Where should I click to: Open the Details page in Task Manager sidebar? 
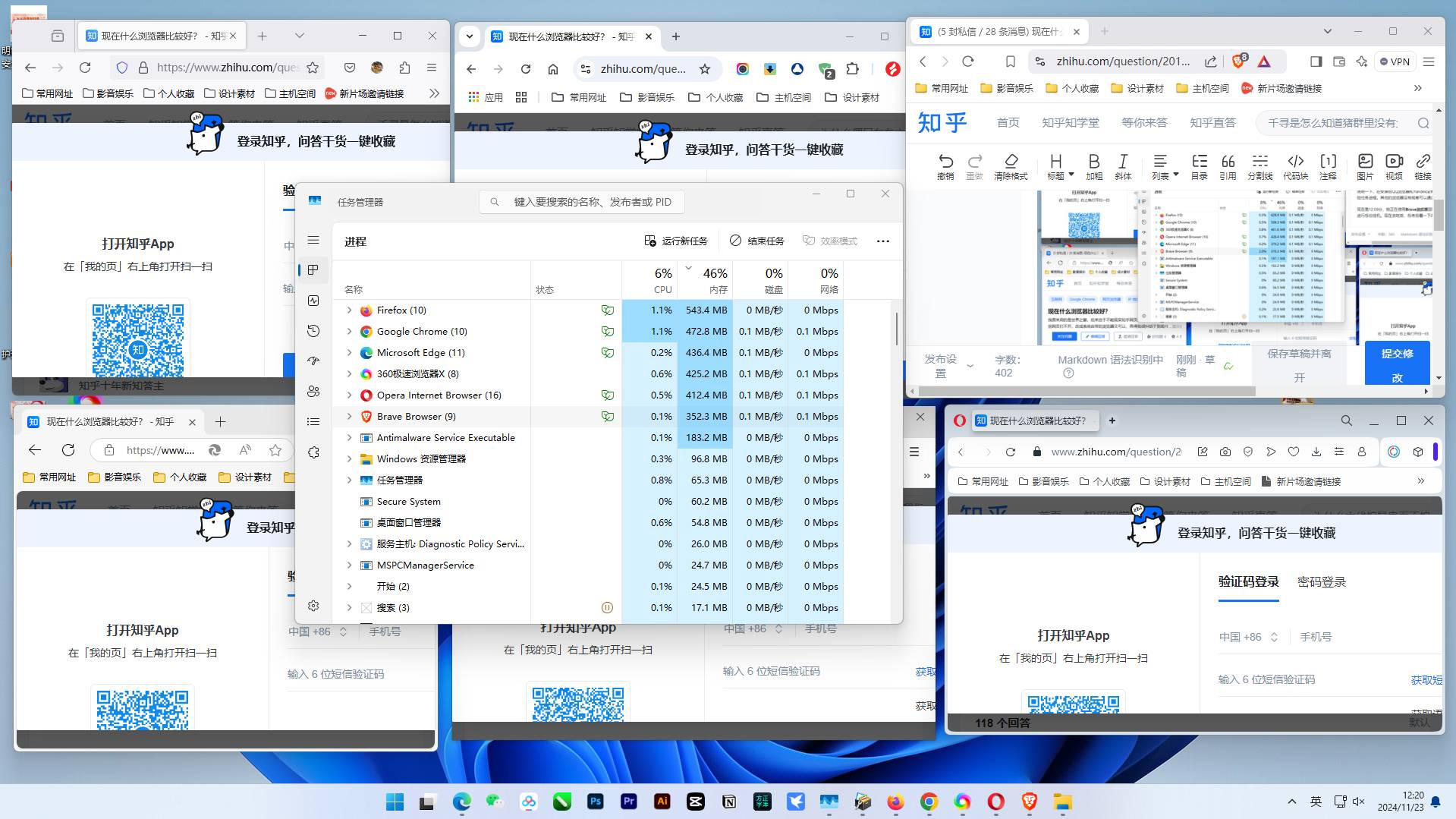pos(313,422)
